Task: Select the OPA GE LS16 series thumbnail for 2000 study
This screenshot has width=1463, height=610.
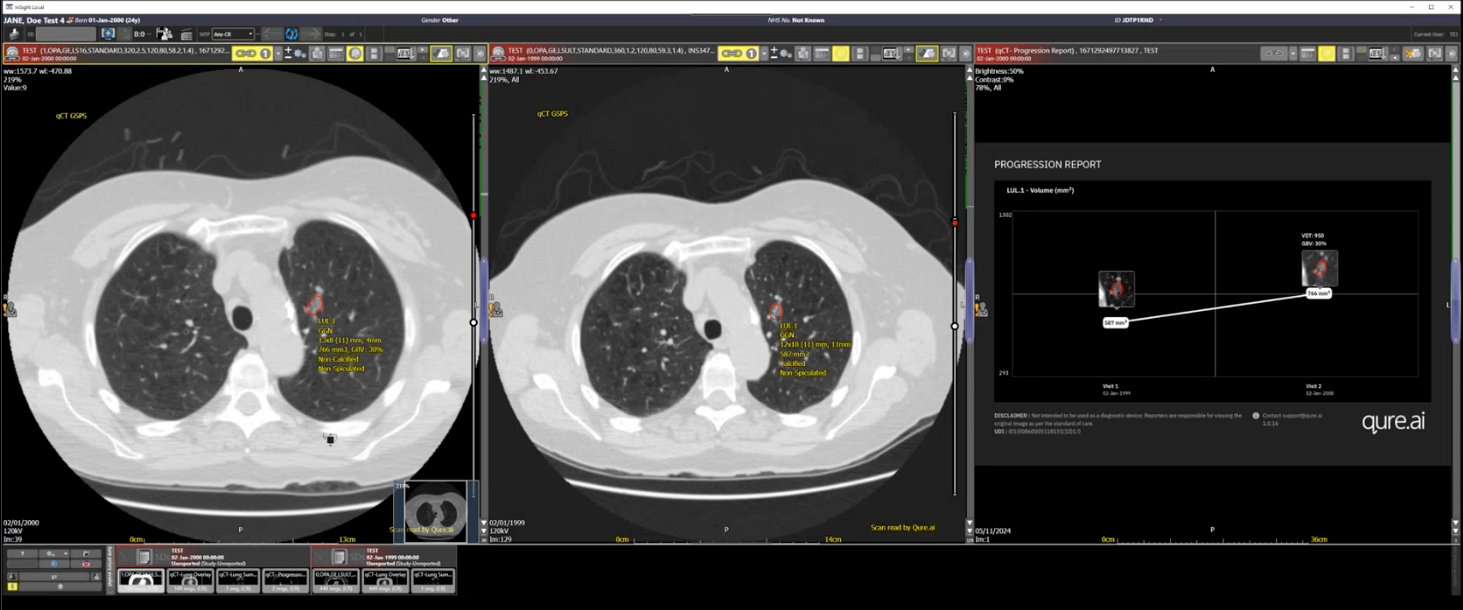Action: (x=141, y=581)
